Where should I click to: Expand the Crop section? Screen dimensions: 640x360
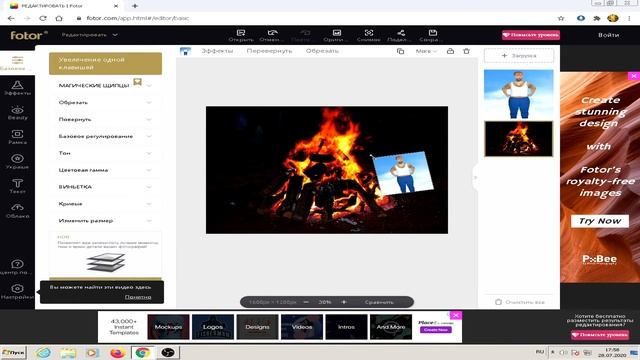point(105,102)
